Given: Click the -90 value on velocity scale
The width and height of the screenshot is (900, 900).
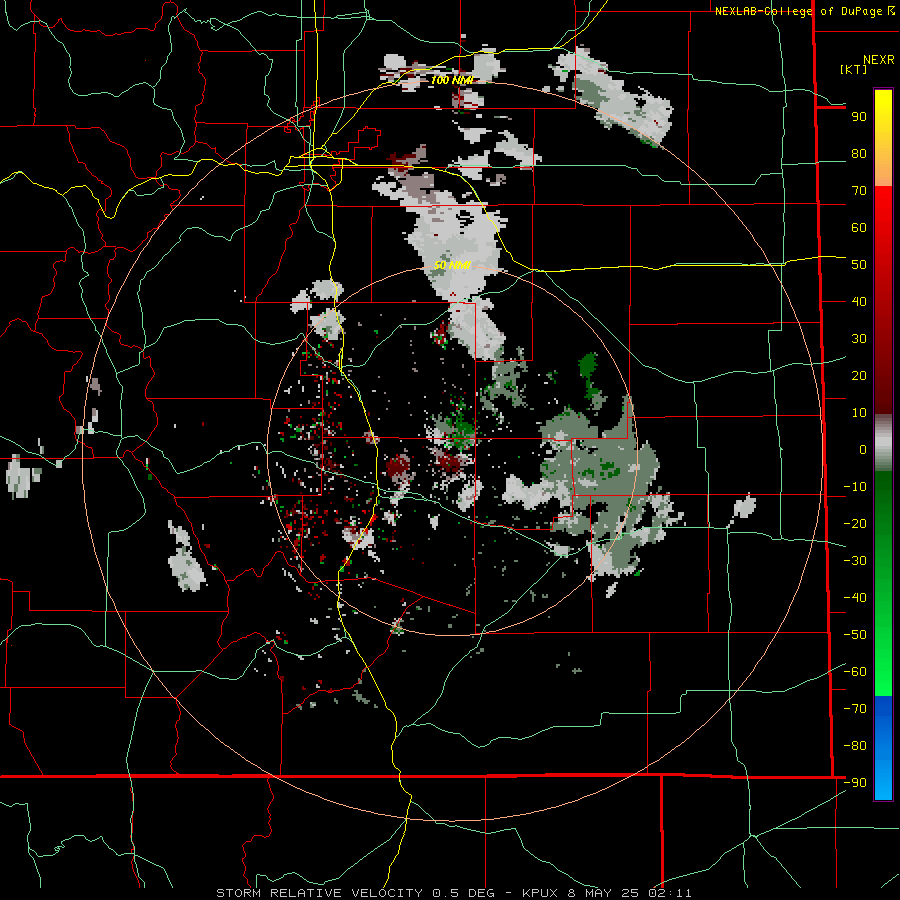Looking at the screenshot, I should click(855, 783).
